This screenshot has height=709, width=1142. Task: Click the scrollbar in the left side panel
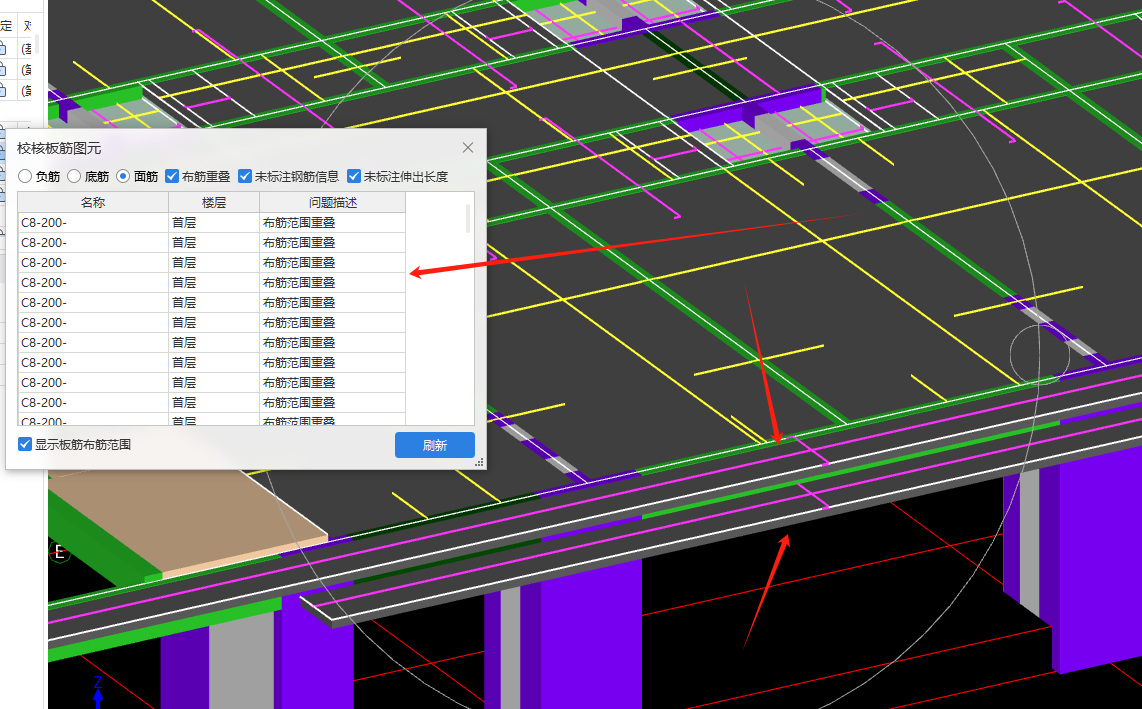pos(36,44)
